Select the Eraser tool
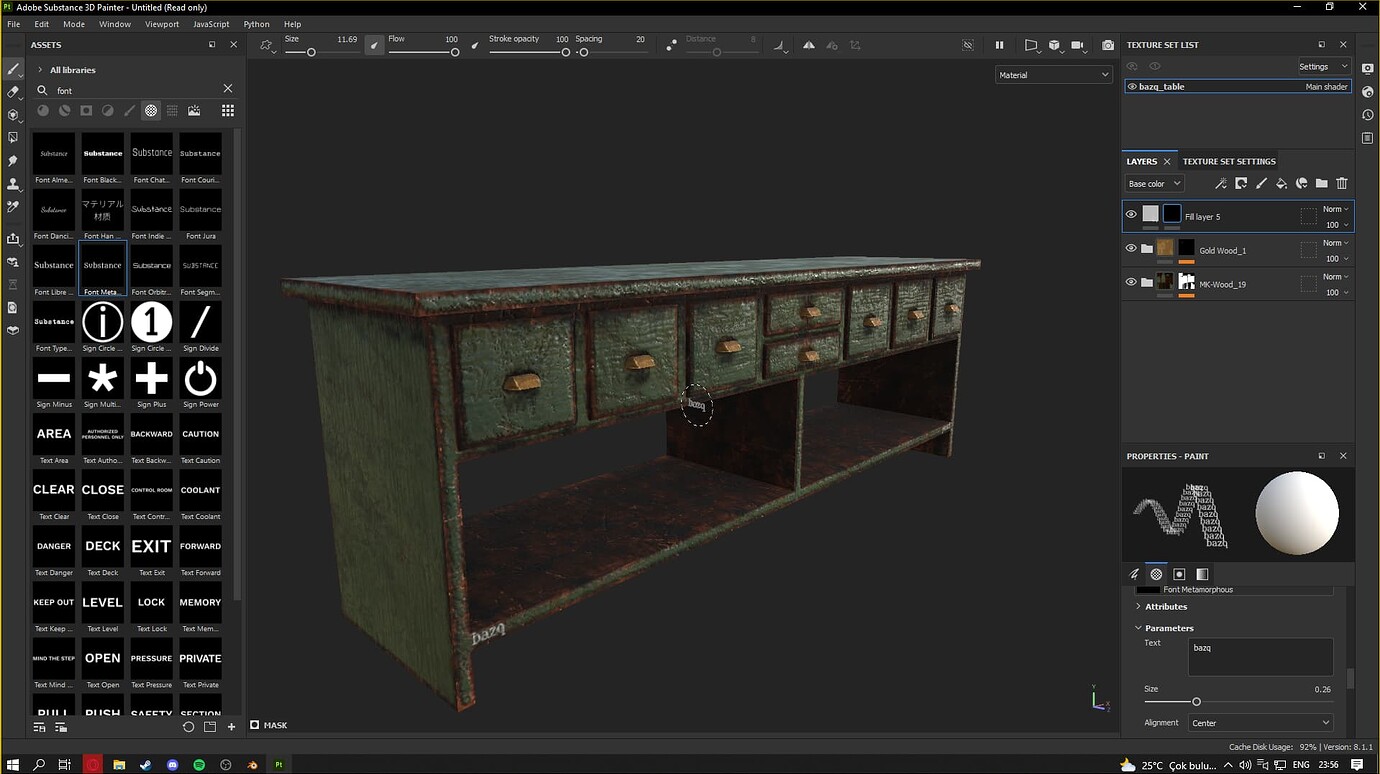The height and width of the screenshot is (774, 1380). pos(13,92)
